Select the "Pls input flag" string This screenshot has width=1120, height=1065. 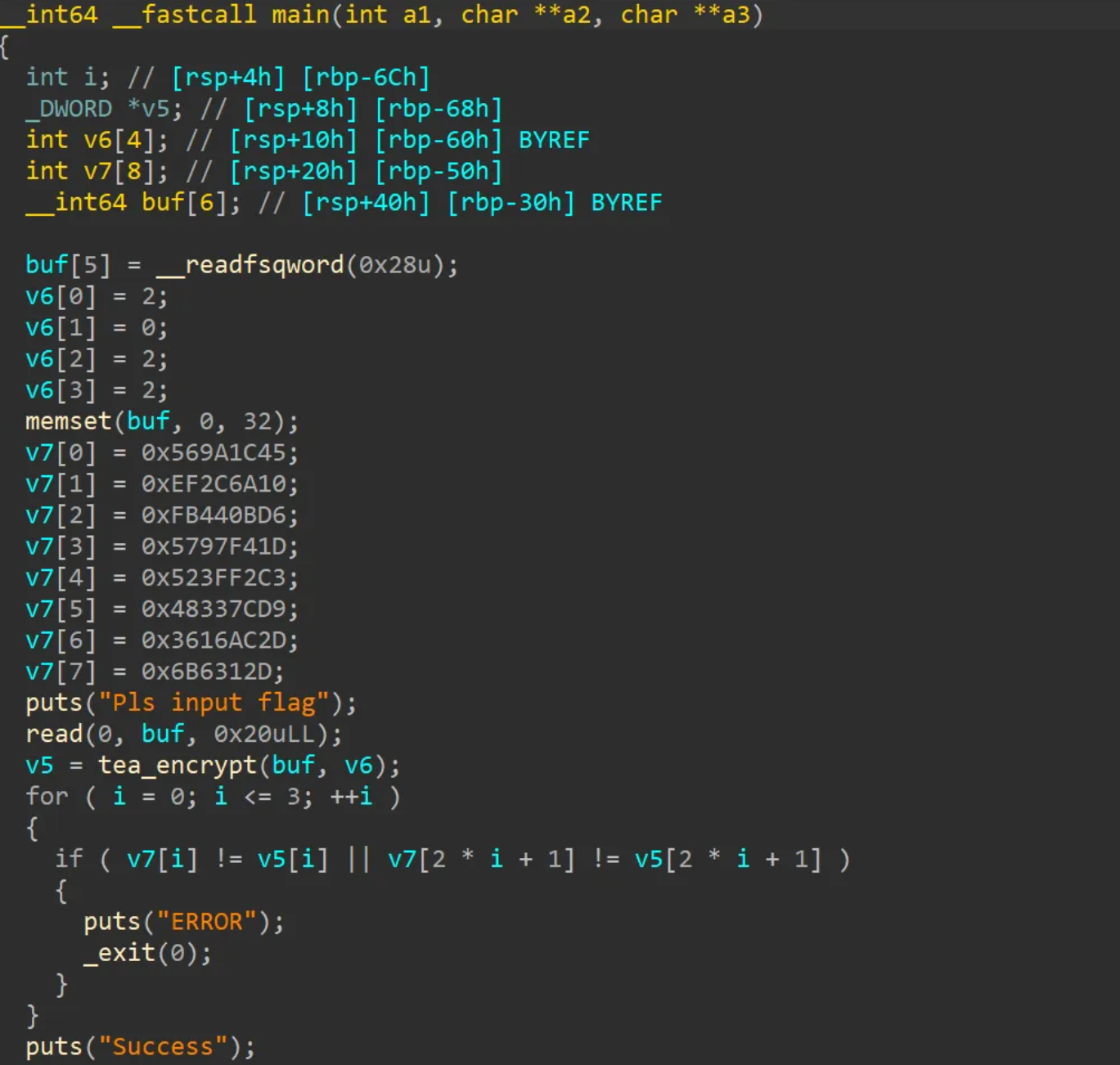214,703
